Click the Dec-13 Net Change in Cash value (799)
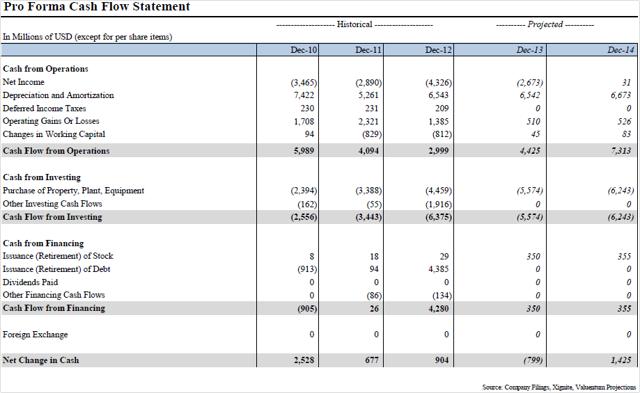 (x=533, y=360)
